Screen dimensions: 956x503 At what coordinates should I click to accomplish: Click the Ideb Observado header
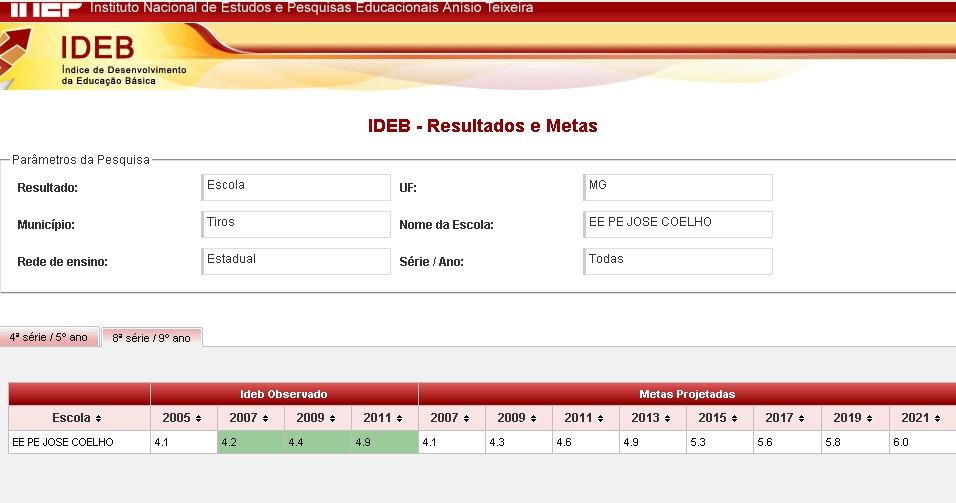(x=284, y=394)
